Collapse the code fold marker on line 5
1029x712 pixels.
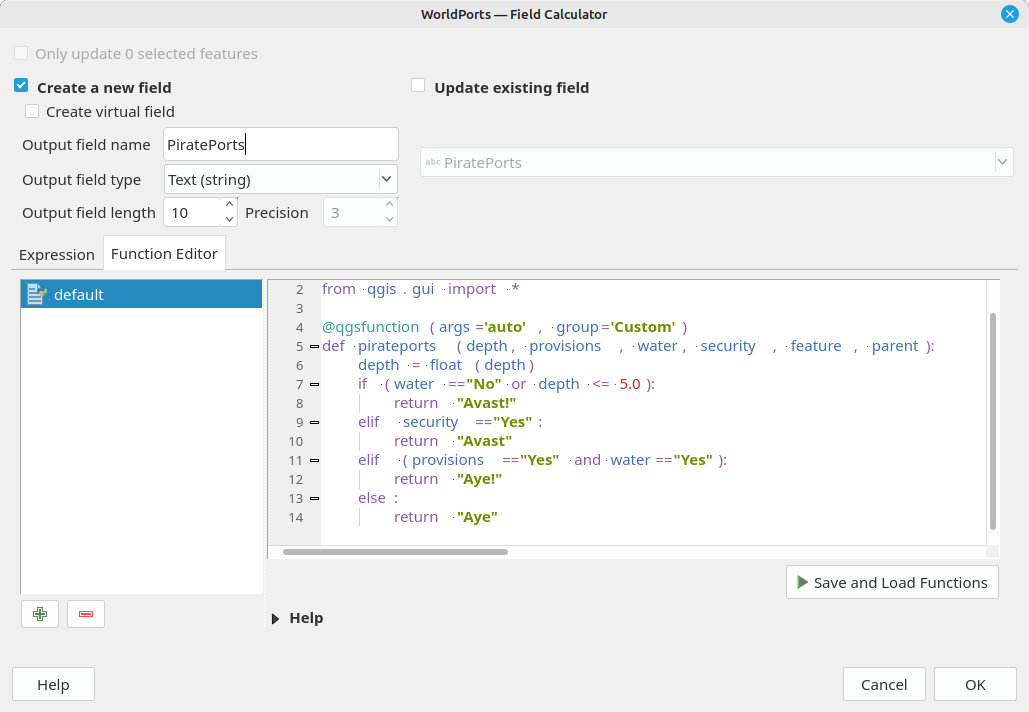click(x=314, y=346)
